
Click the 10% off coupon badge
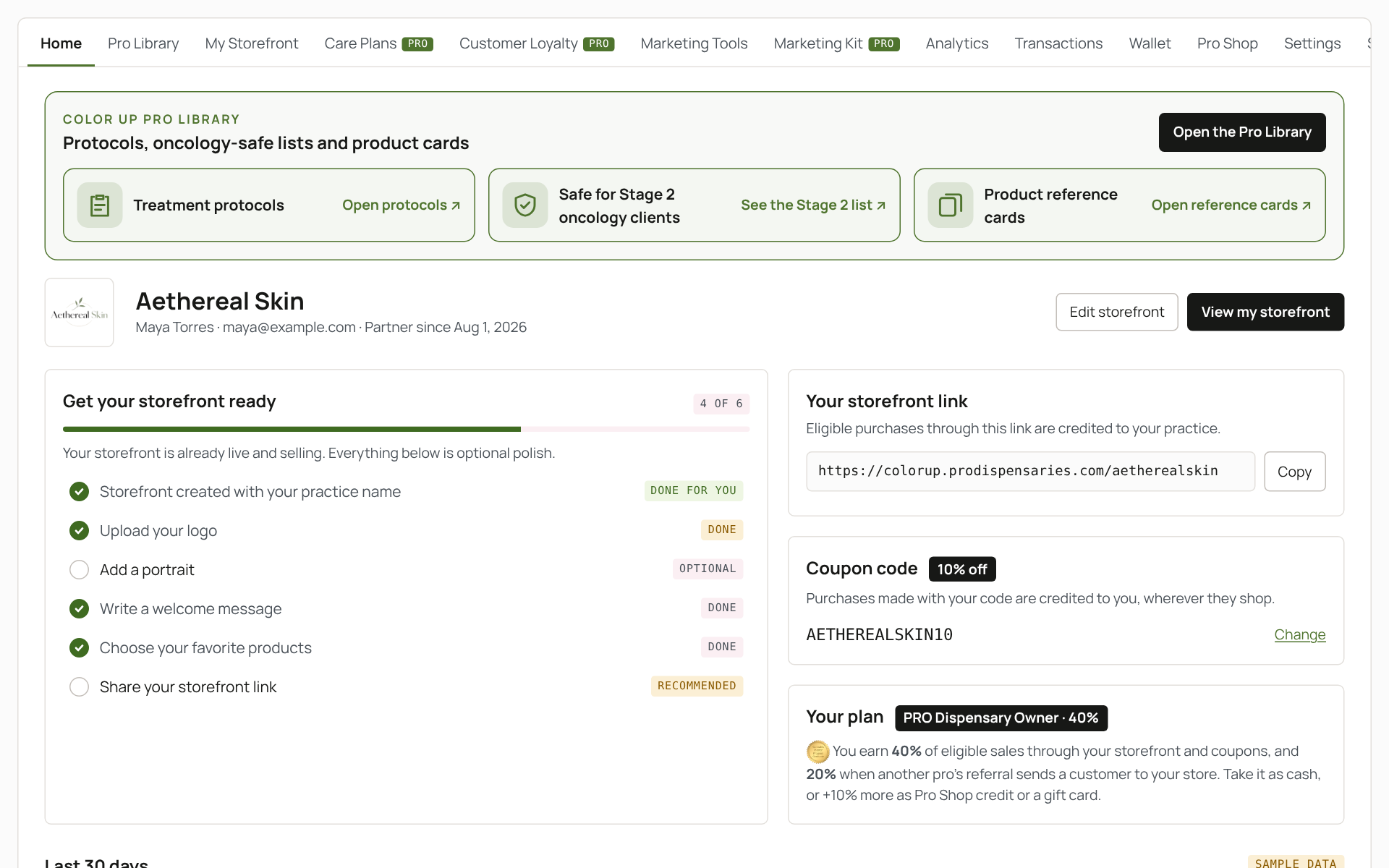[962, 569]
